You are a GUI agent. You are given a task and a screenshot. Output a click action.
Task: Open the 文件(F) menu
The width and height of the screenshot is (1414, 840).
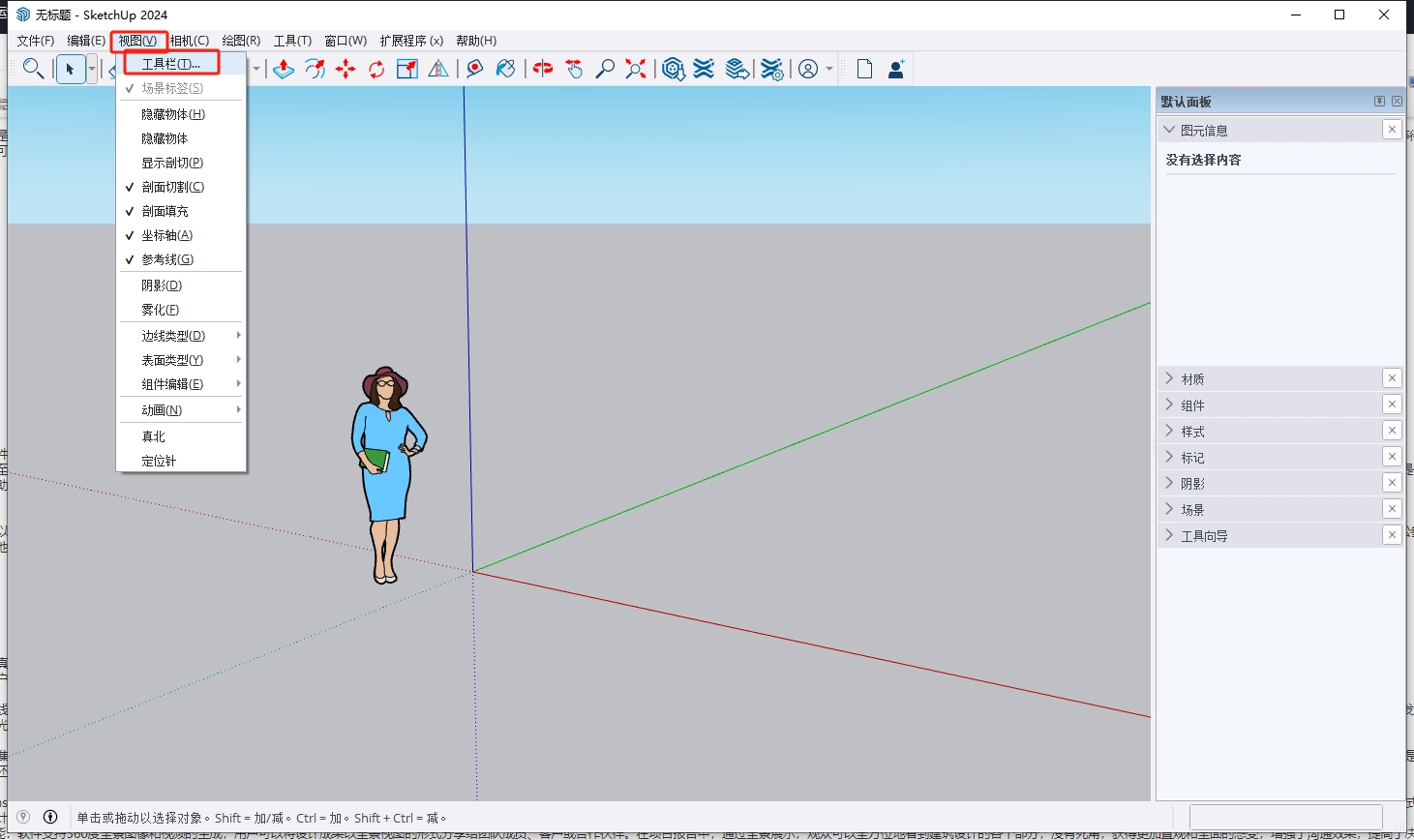click(36, 41)
